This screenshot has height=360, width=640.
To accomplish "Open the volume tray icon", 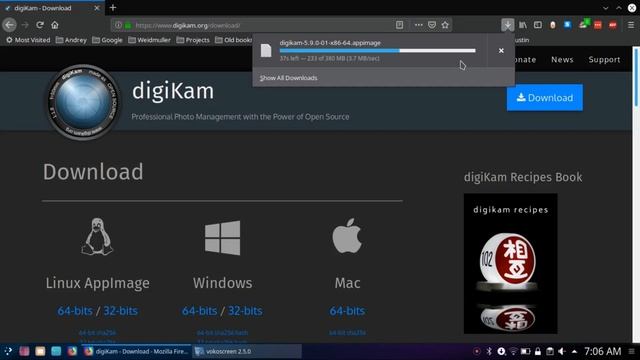I will tap(562, 351).
